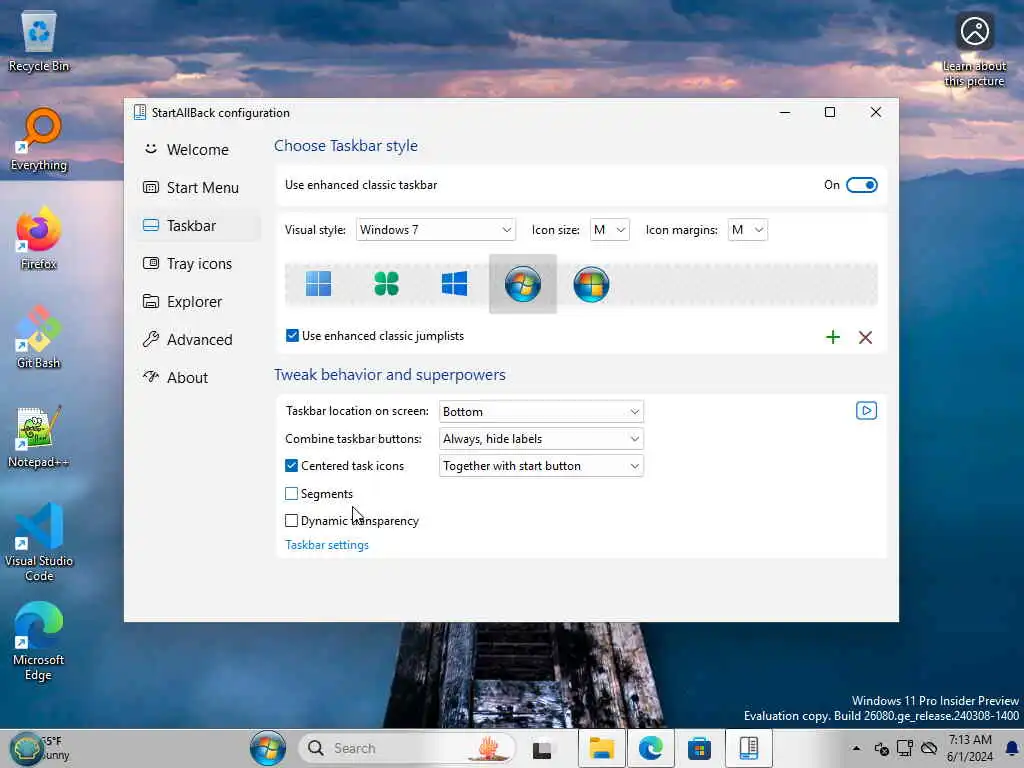Open File Explorer from taskbar
The height and width of the screenshot is (768, 1024).
[601, 748]
